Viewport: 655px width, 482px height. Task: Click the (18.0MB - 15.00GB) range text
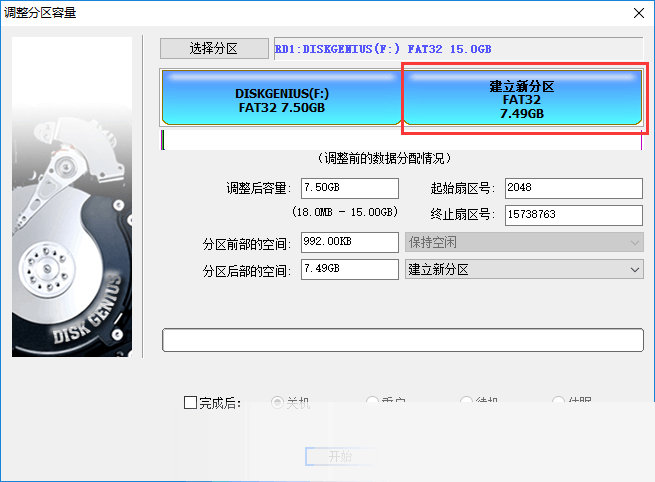(x=345, y=212)
